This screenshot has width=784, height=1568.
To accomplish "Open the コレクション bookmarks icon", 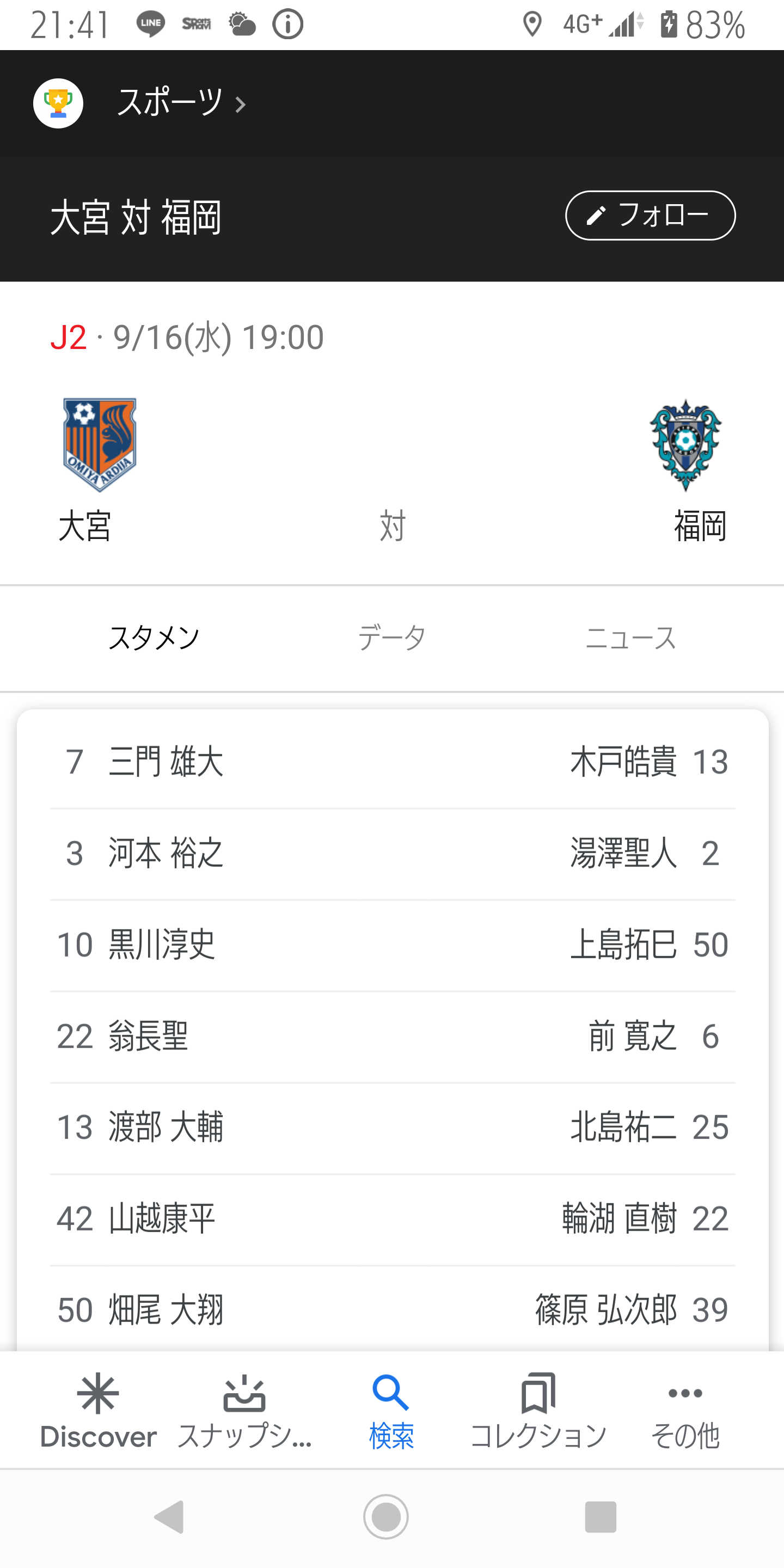I will (x=538, y=1393).
